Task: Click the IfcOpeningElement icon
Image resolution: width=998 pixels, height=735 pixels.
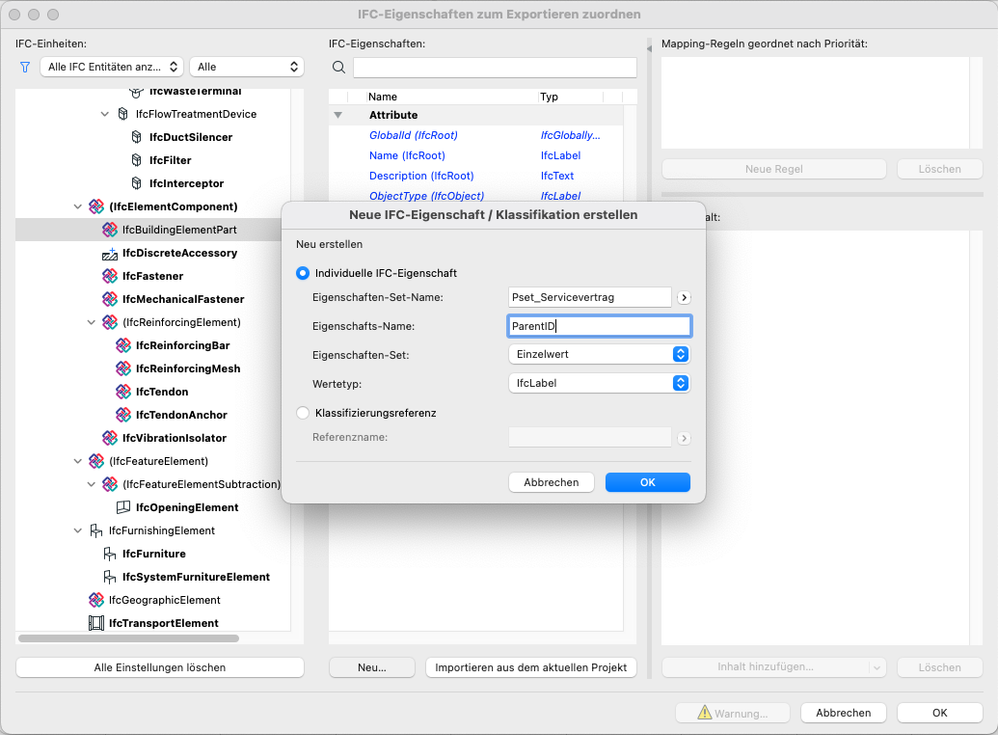Action: coord(123,507)
